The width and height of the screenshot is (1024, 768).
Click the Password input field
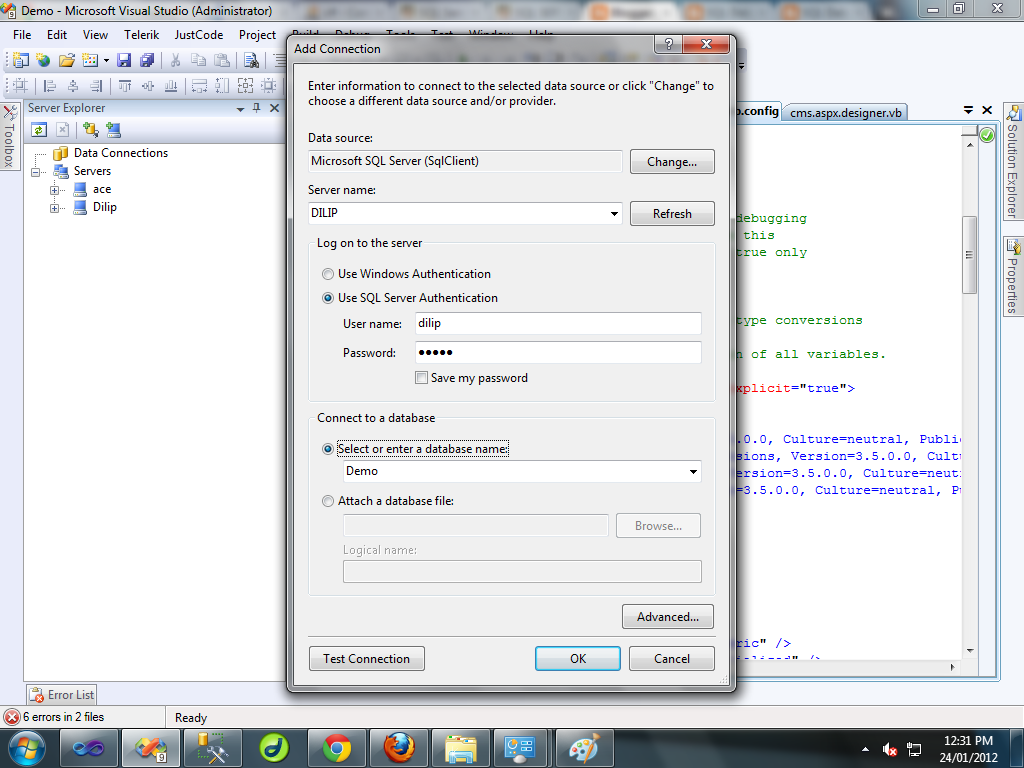[x=558, y=353]
